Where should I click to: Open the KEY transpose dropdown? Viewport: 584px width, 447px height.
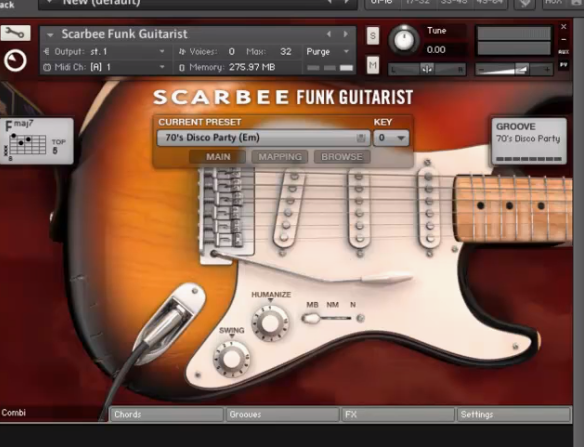click(x=391, y=138)
